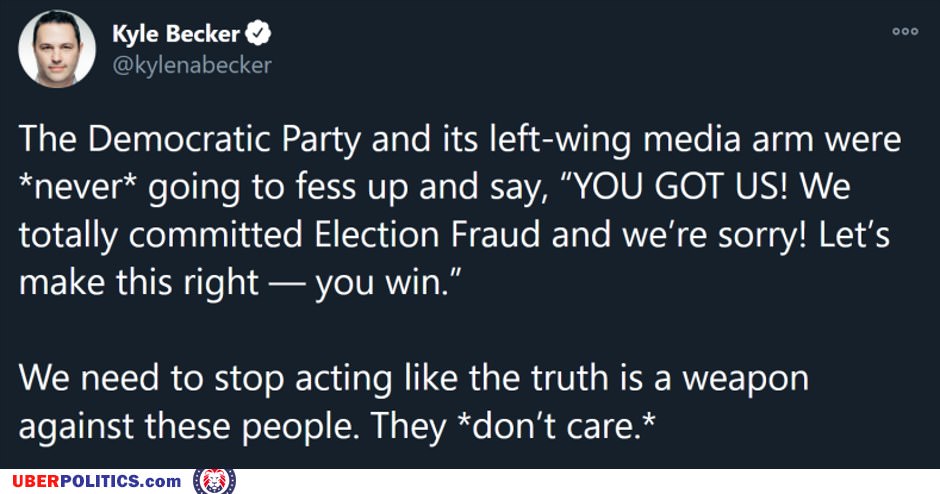The width and height of the screenshot is (940, 494).
Task: Click the words 'Democratic Party'
Action: 224,140
